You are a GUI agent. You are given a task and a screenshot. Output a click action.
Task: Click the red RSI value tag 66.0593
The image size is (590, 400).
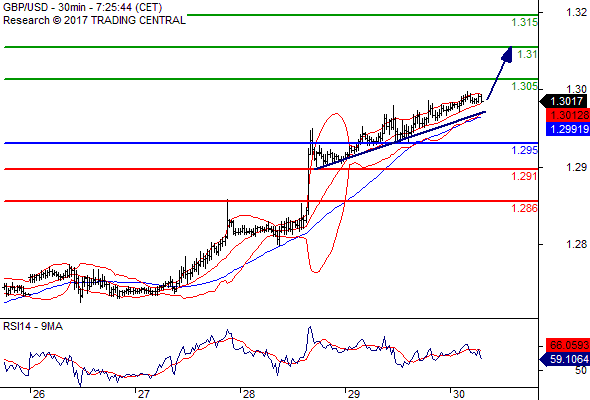click(x=567, y=345)
